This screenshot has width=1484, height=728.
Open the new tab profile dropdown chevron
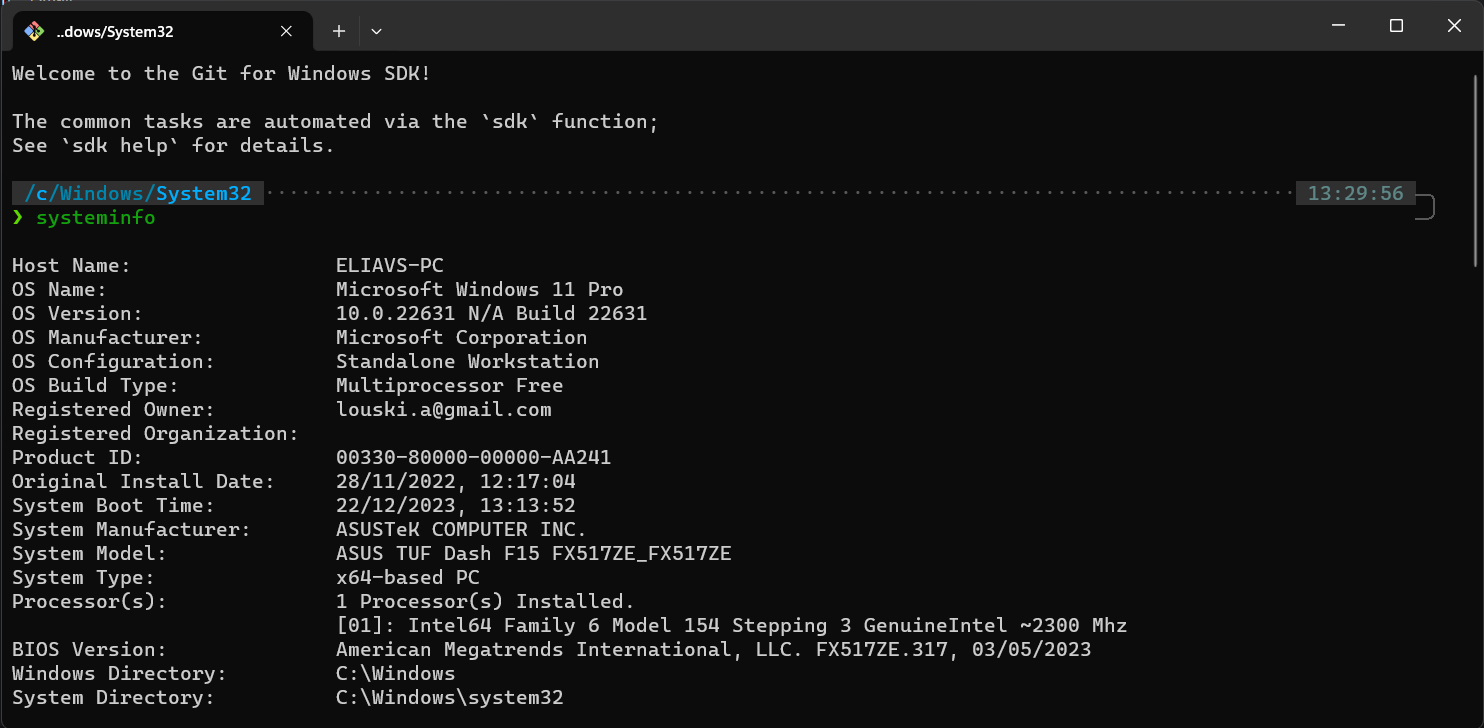click(x=376, y=31)
